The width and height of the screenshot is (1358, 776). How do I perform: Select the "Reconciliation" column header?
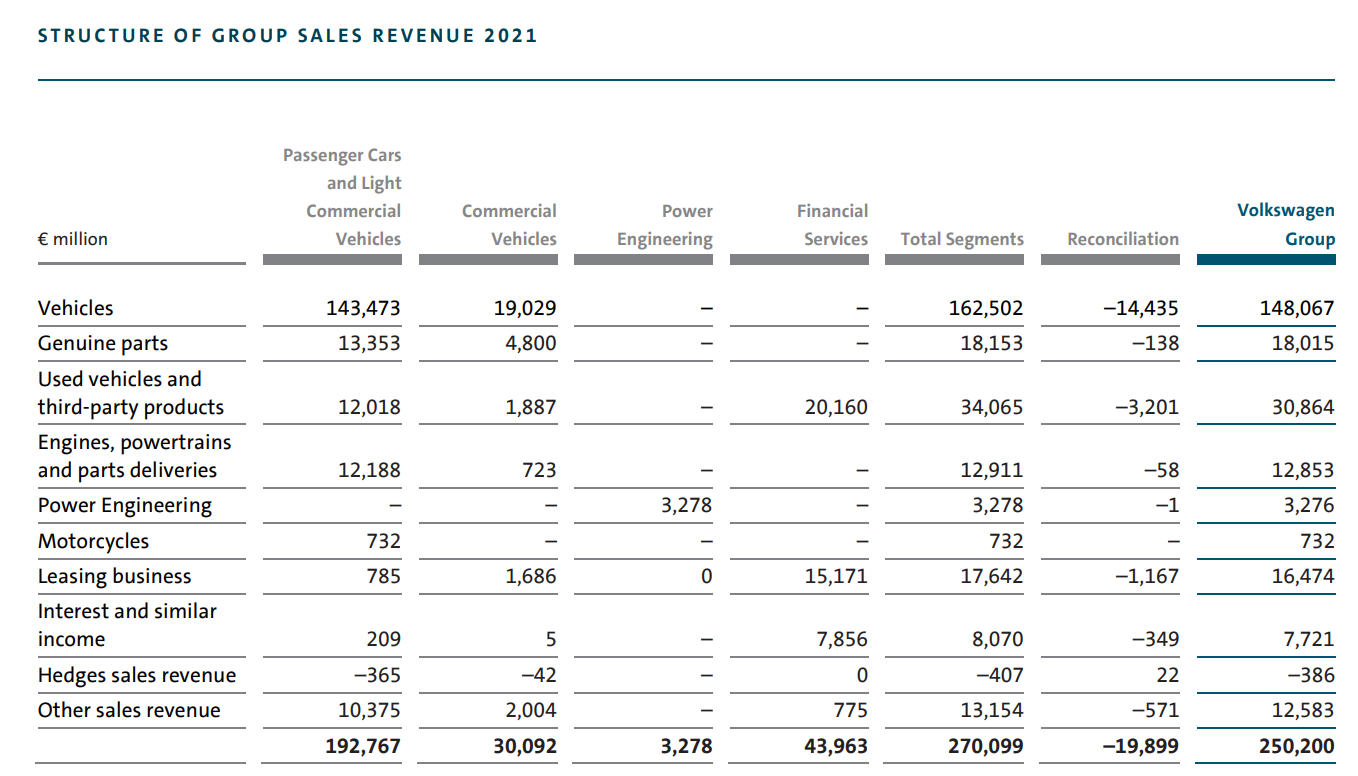click(x=1123, y=239)
